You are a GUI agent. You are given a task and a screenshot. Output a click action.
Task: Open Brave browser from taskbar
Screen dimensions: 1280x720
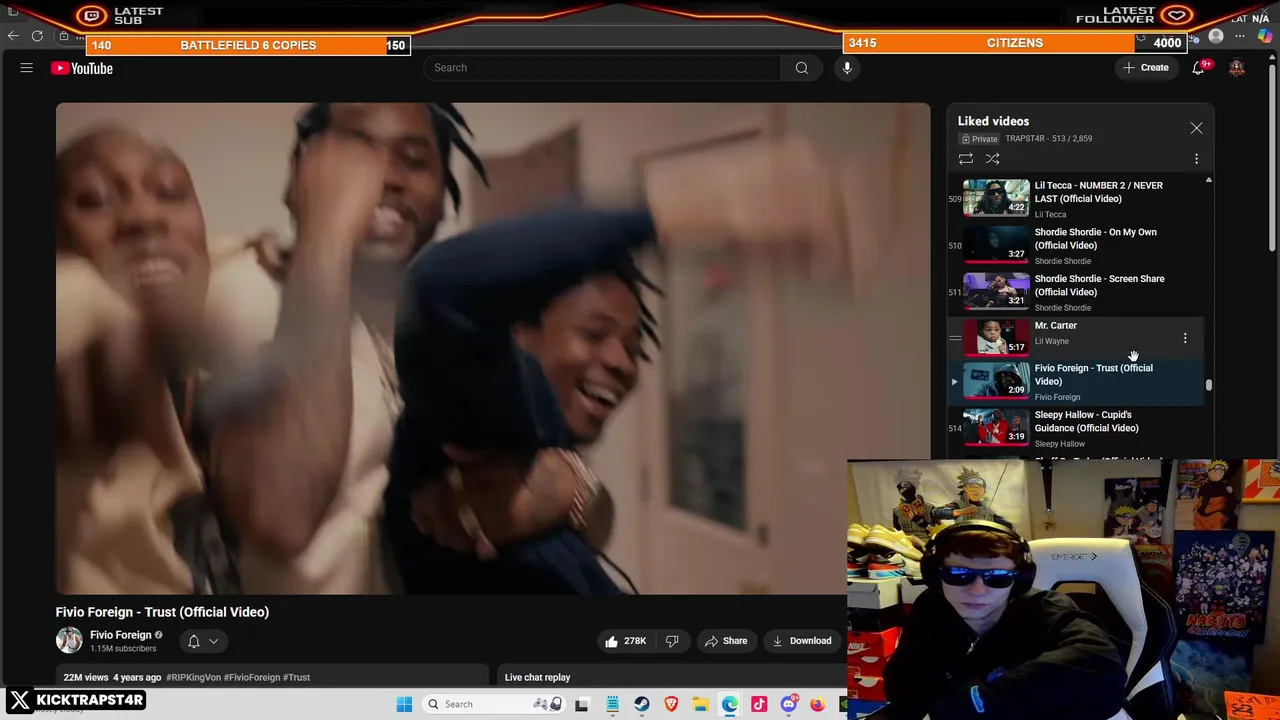pyautogui.click(x=671, y=704)
